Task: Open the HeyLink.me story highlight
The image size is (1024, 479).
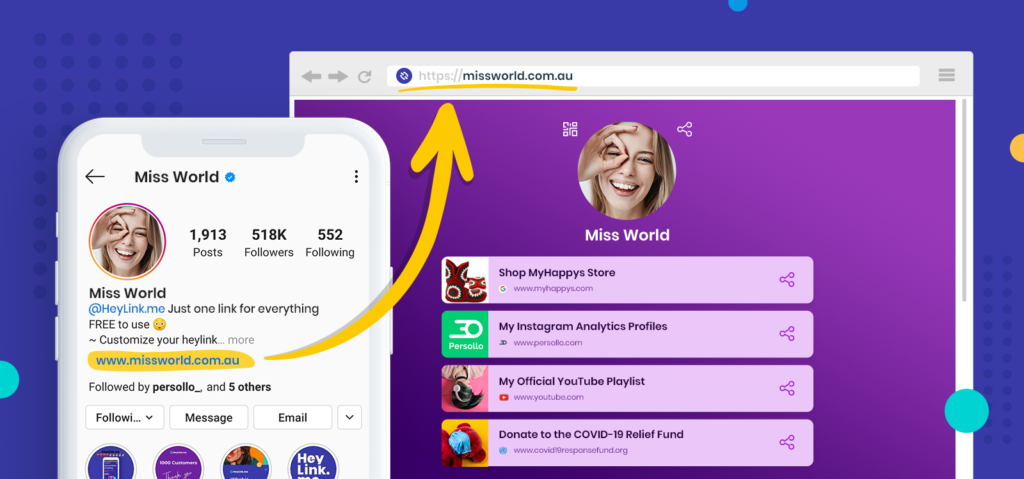Action: (313, 463)
